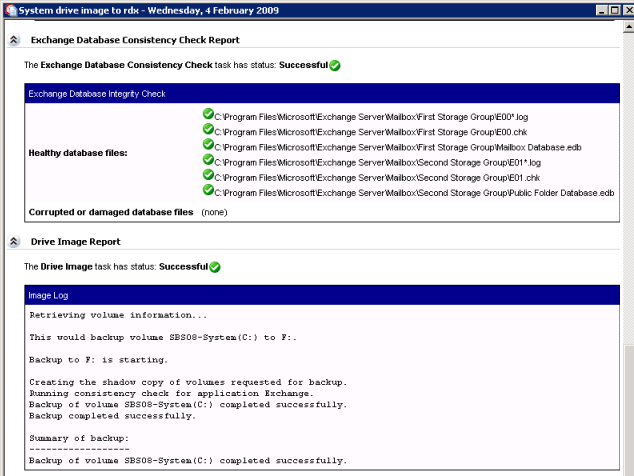The height and width of the screenshot is (476, 634).
Task: Click the Exchange Database Consistency Check Report heading
Action: point(135,40)
